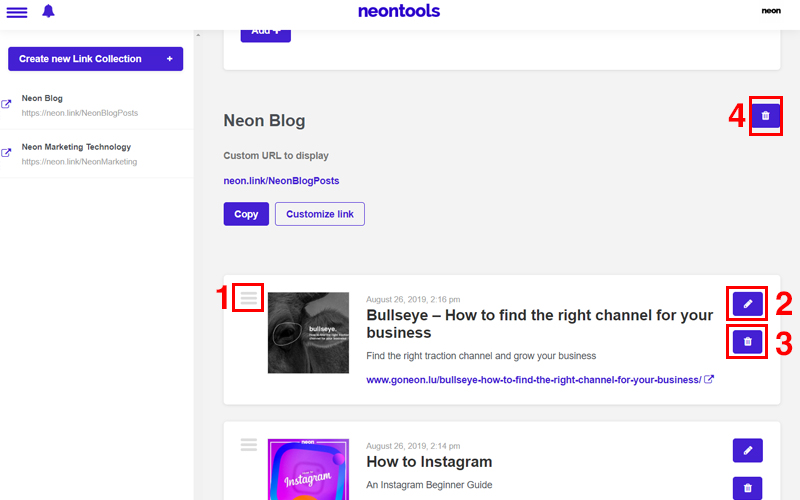Click the Neon Blog heading
The width and height of the screenshot is (800, 500).
point(264,120)
